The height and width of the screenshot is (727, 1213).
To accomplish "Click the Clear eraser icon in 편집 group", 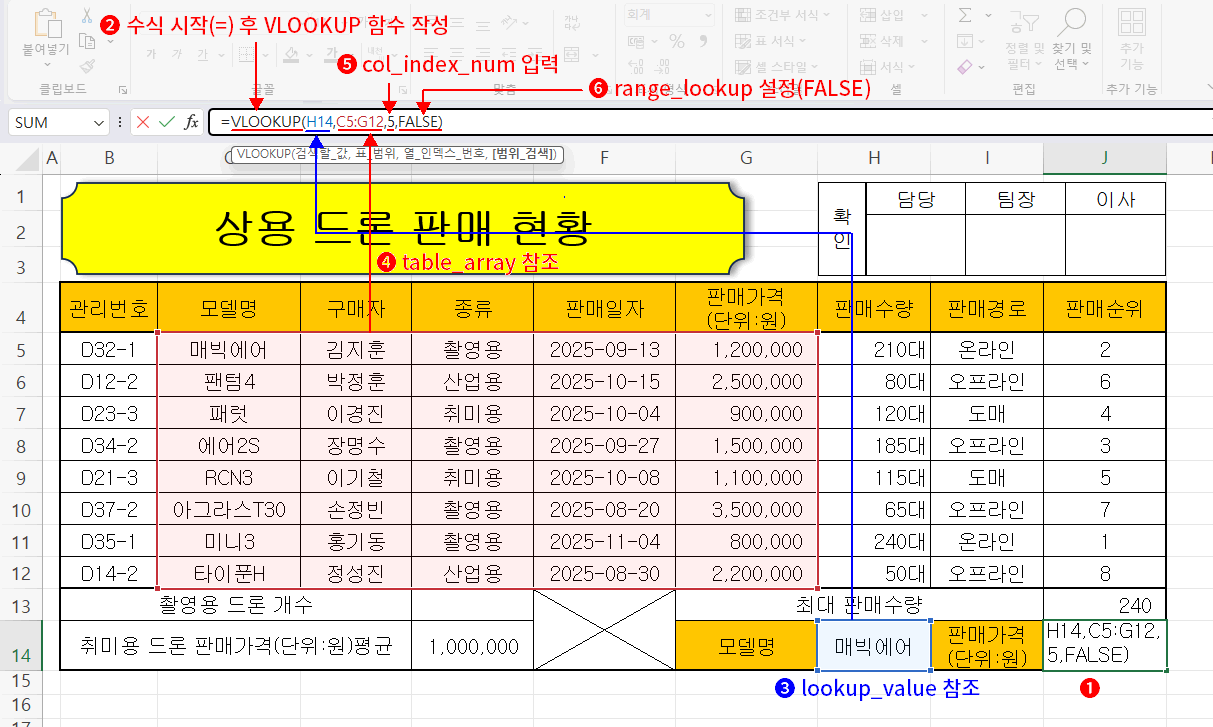I will (x=965, y=68).
